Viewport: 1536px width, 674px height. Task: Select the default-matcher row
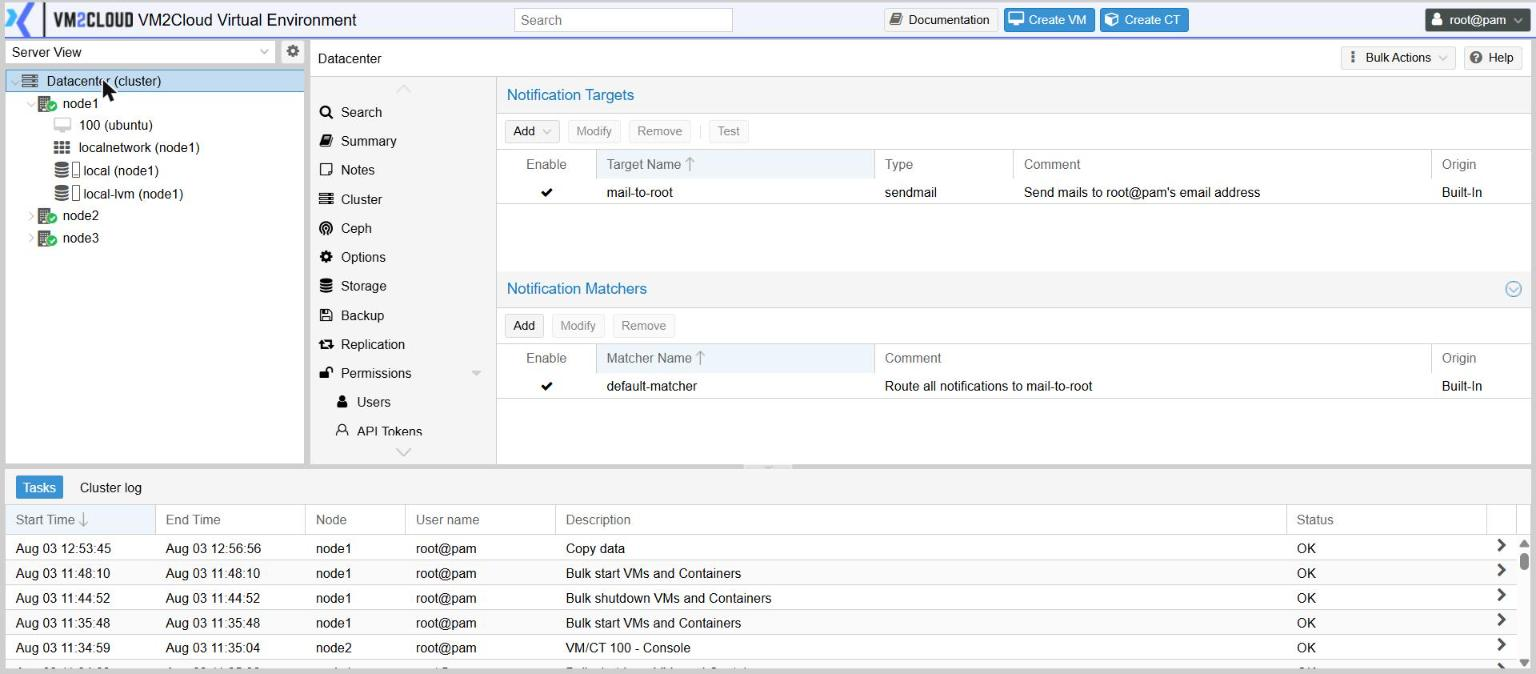pos(1013,387)
